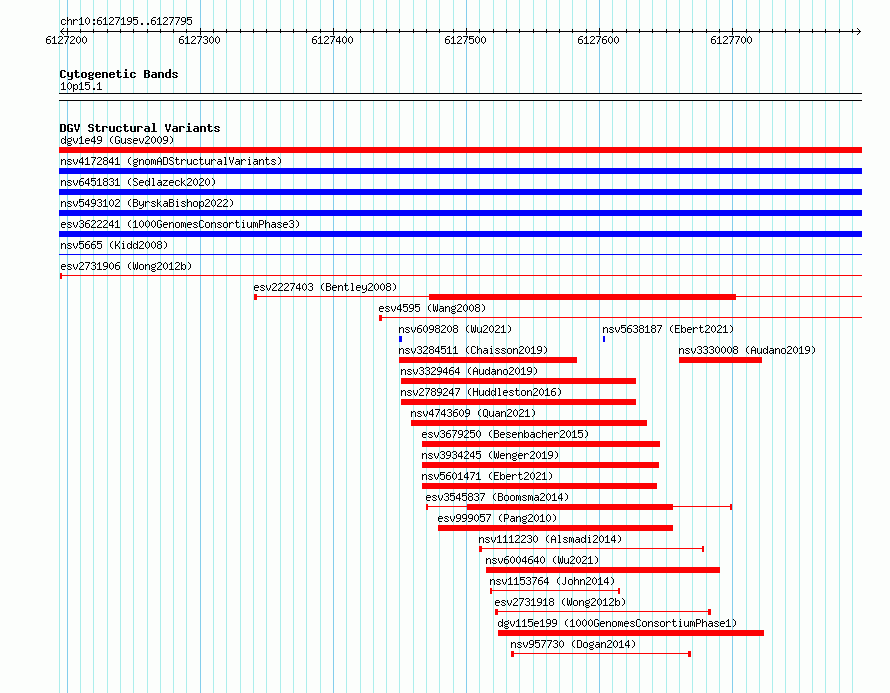Click the 6127300 ruler position label
Viewport: 890px width, 693px height.
click(x=199, y=40)
